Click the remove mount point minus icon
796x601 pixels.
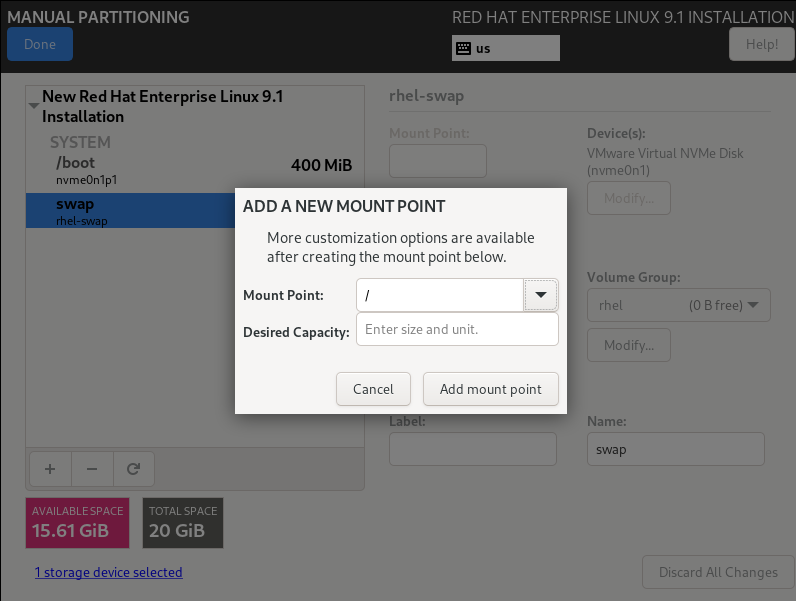coord(92,469)
